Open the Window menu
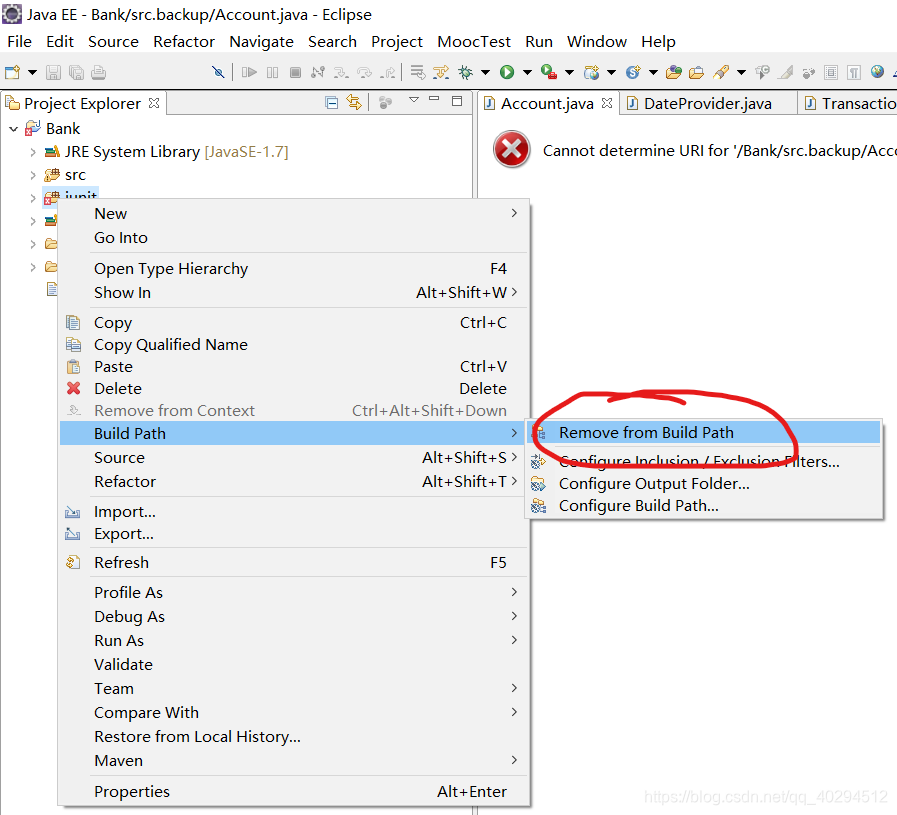Image resolution: width=897 pixels, height=815 pixels. (x=597, y=42)
